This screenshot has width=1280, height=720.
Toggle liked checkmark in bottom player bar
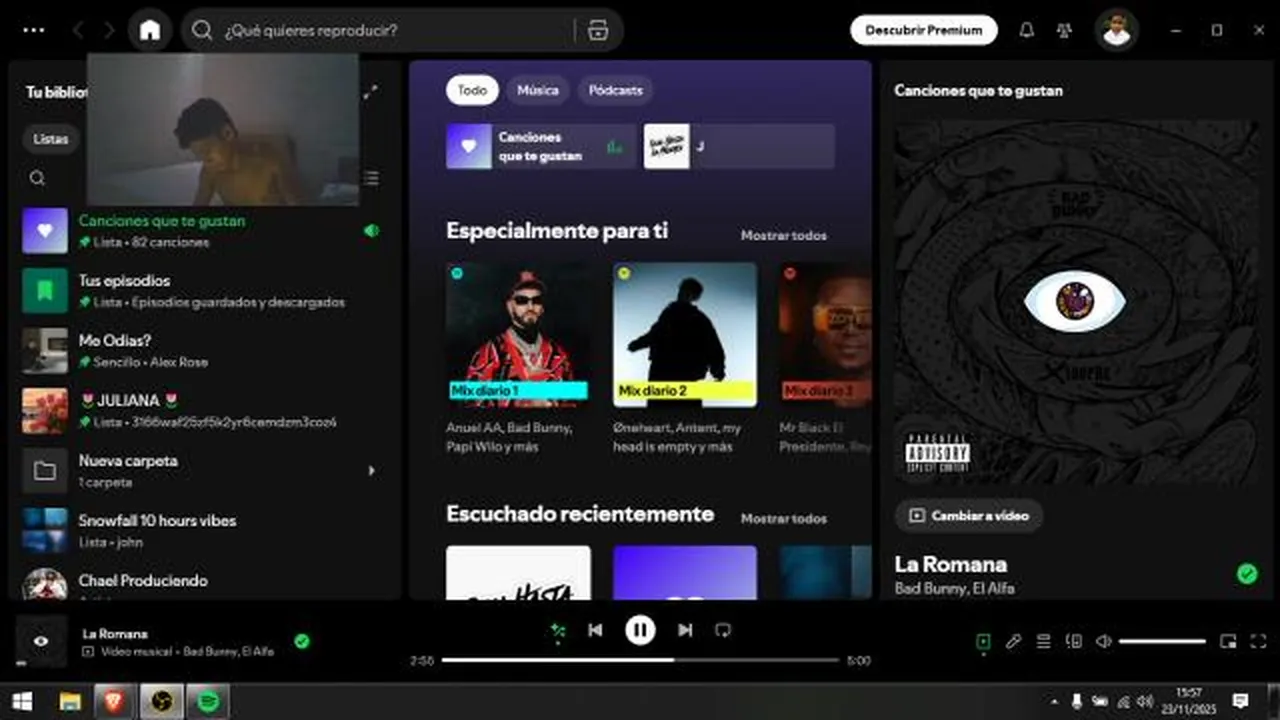click(x=302, y=641)
